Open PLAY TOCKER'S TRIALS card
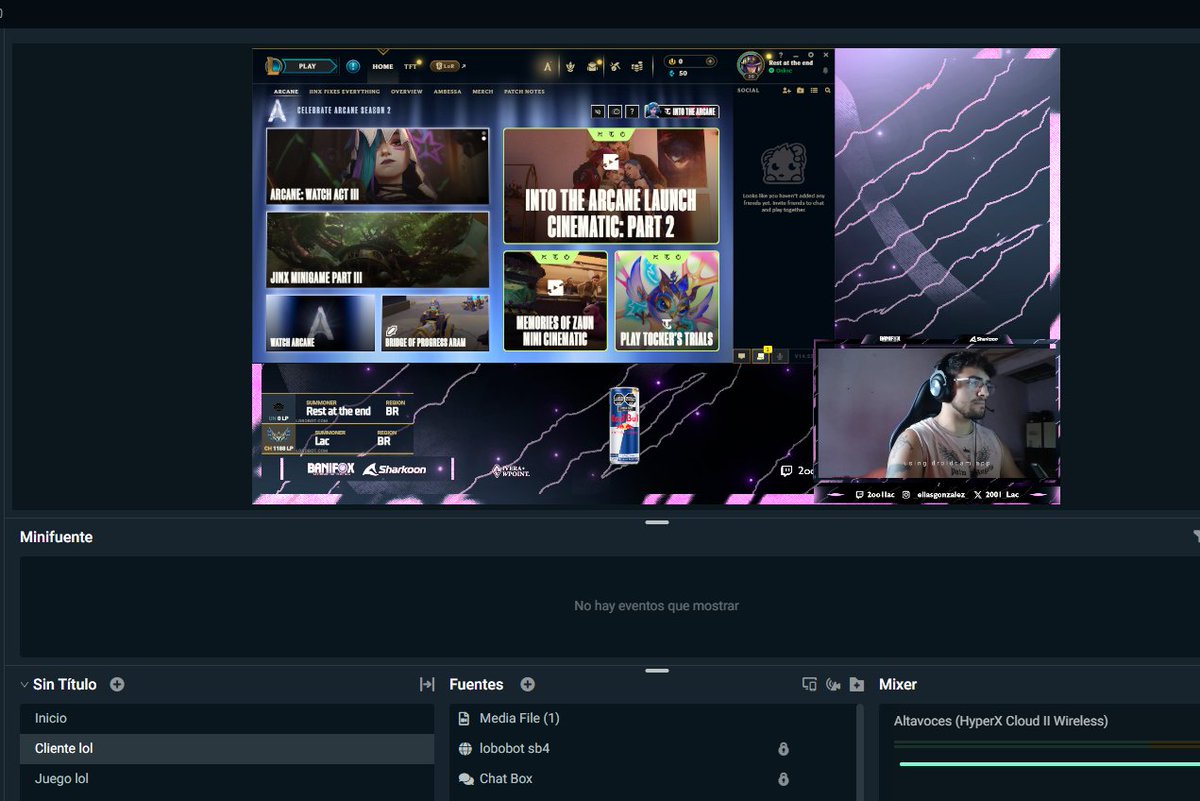This screenshot has height=801, width=1200. (667, 300)
